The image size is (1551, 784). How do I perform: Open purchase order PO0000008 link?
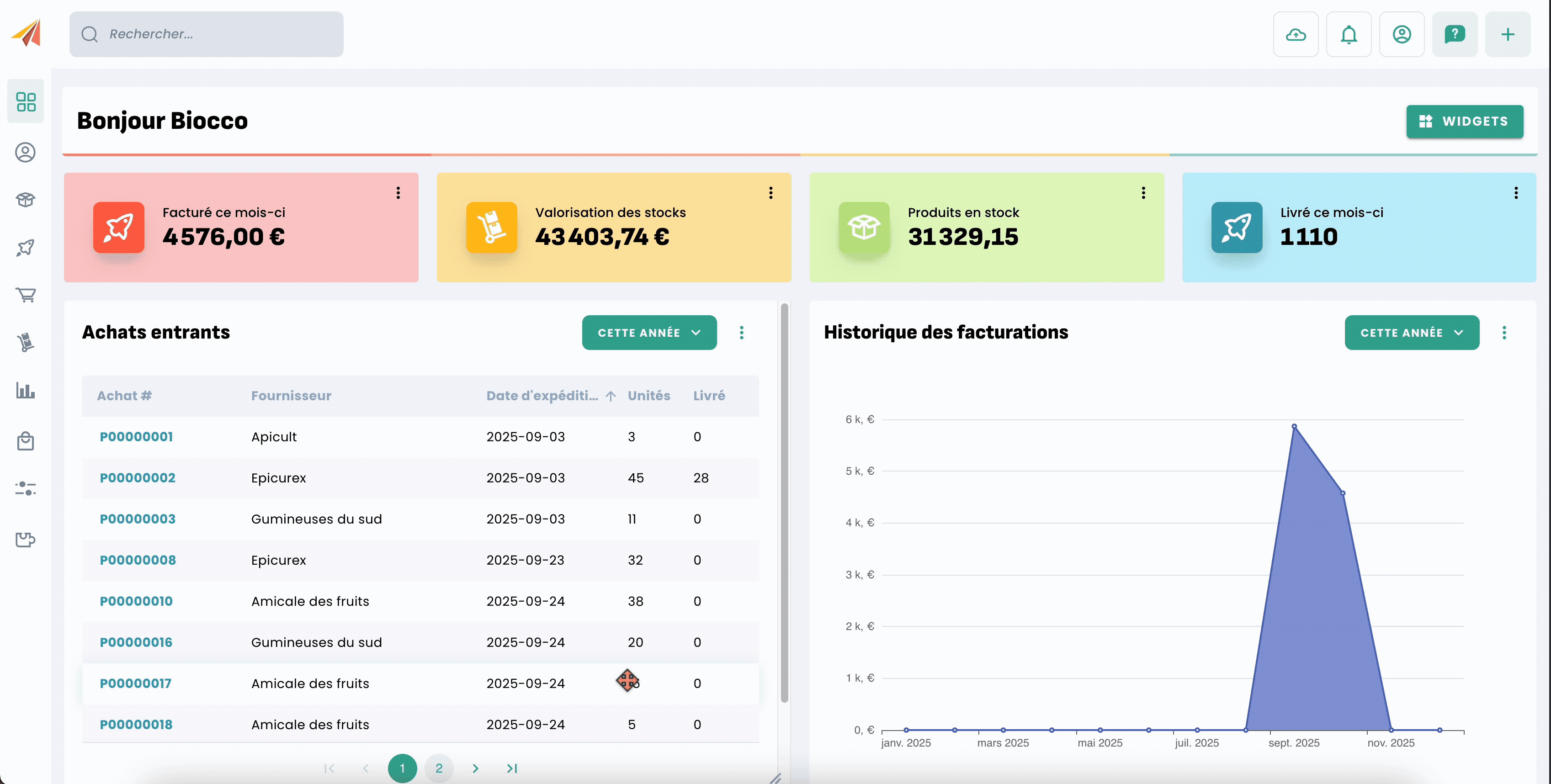[x=137, y=560]
